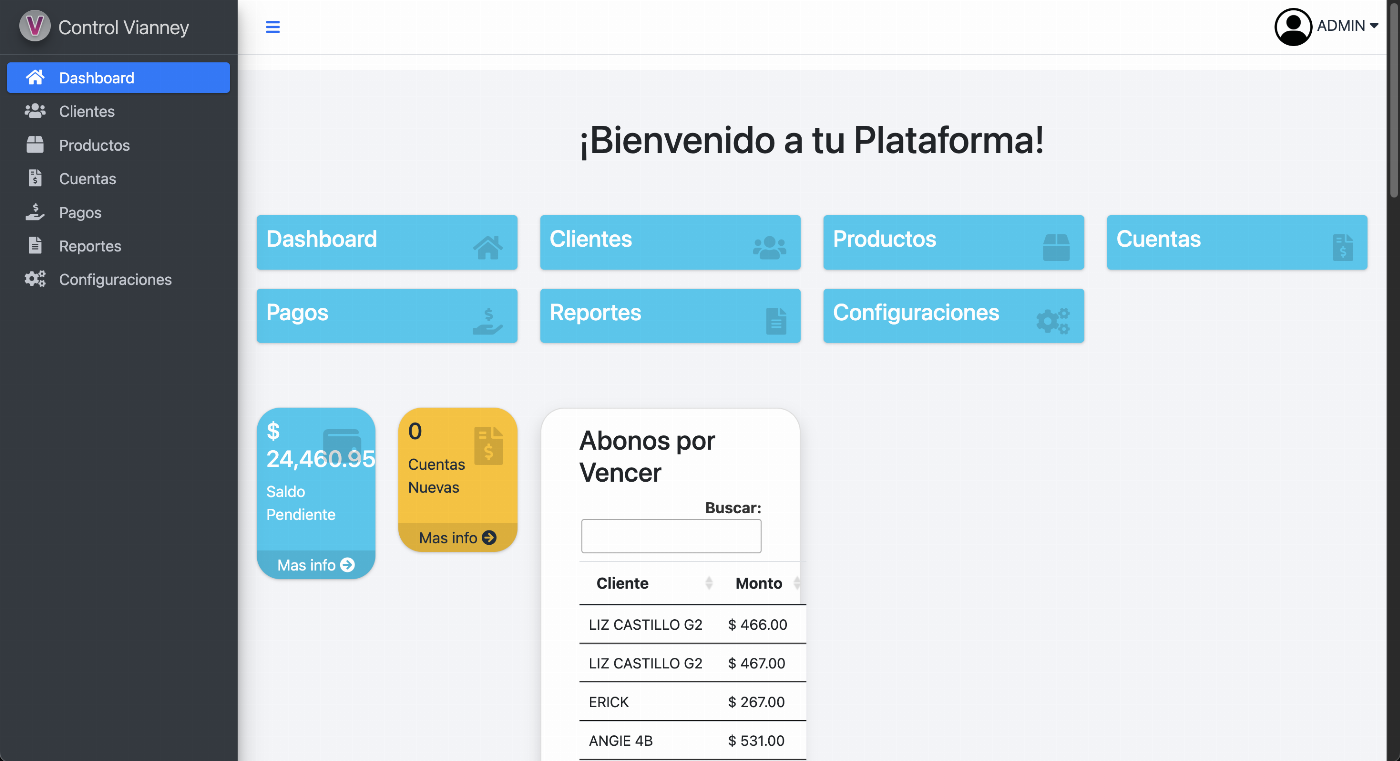Select the Productos box icon in sidebar
The width and height of the screenshot is (1400, 761).
tap(33, 145)
